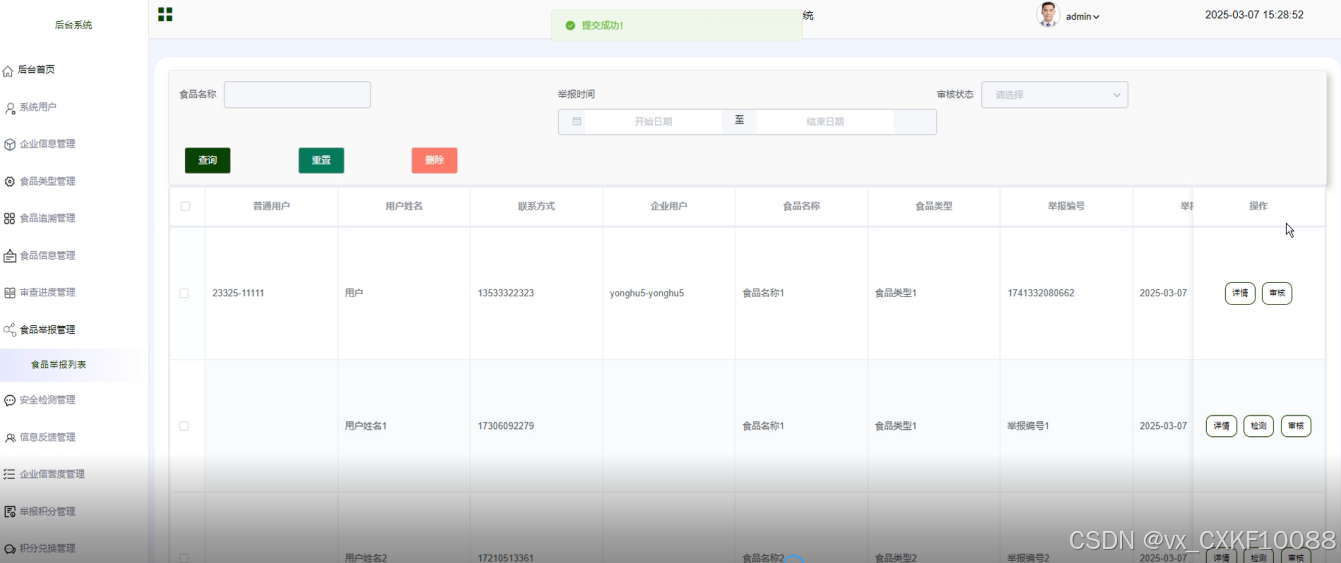Open the admin account dropdown

coord(1082,16)
